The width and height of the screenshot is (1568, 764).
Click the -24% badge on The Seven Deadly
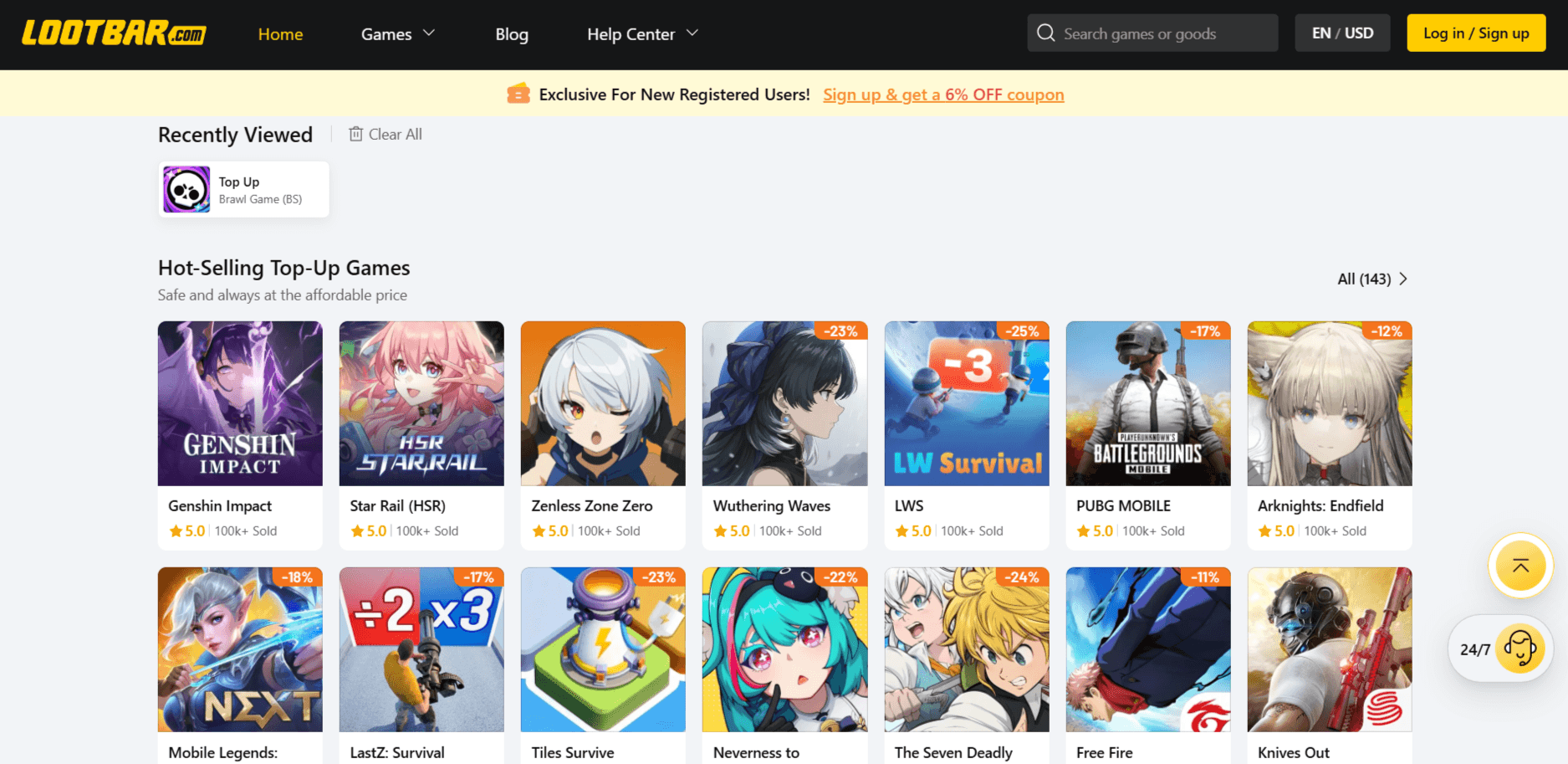pos(1022,577)
